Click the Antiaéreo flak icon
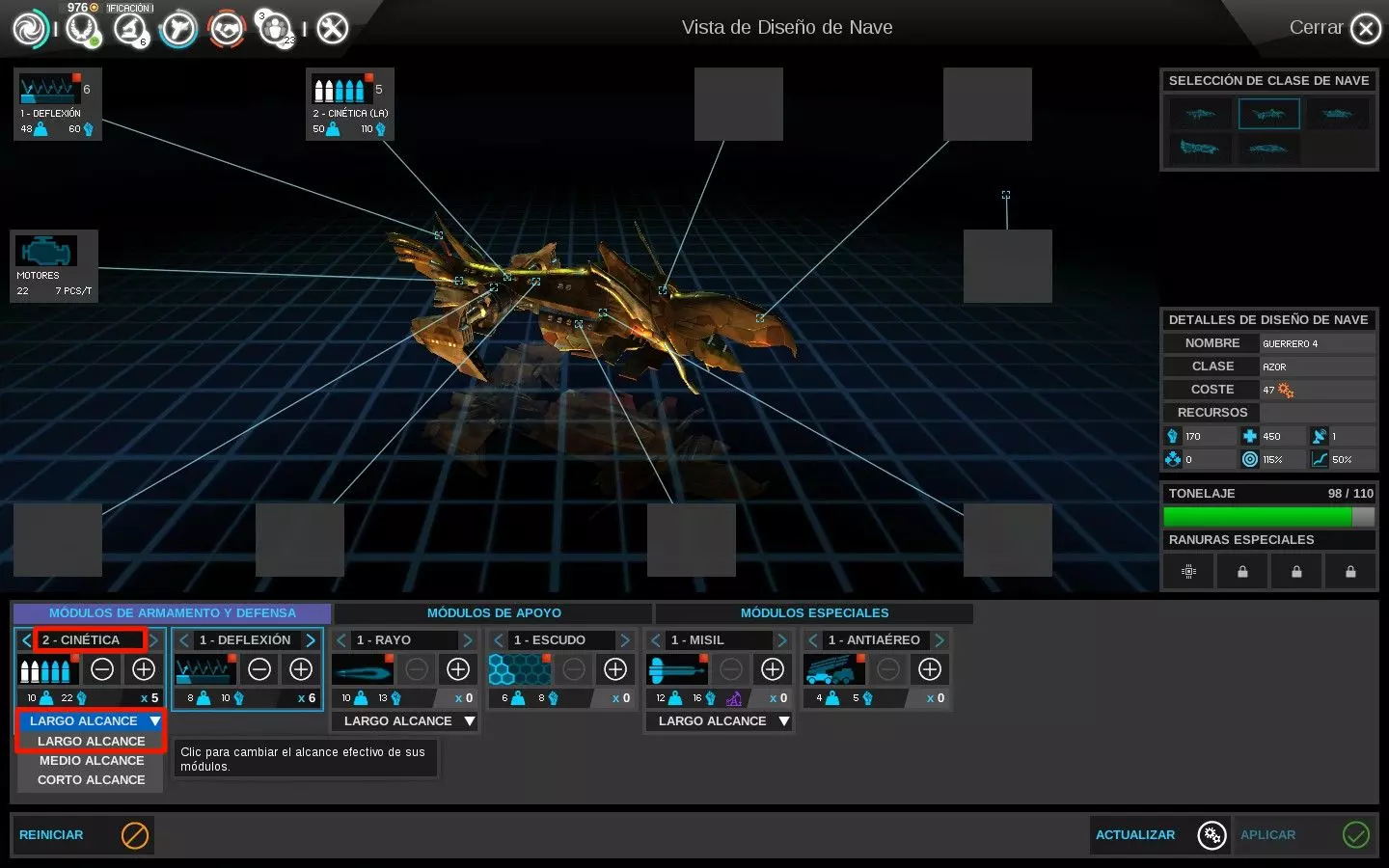The width and height of the screenshot is (1389, 868). 834,669
